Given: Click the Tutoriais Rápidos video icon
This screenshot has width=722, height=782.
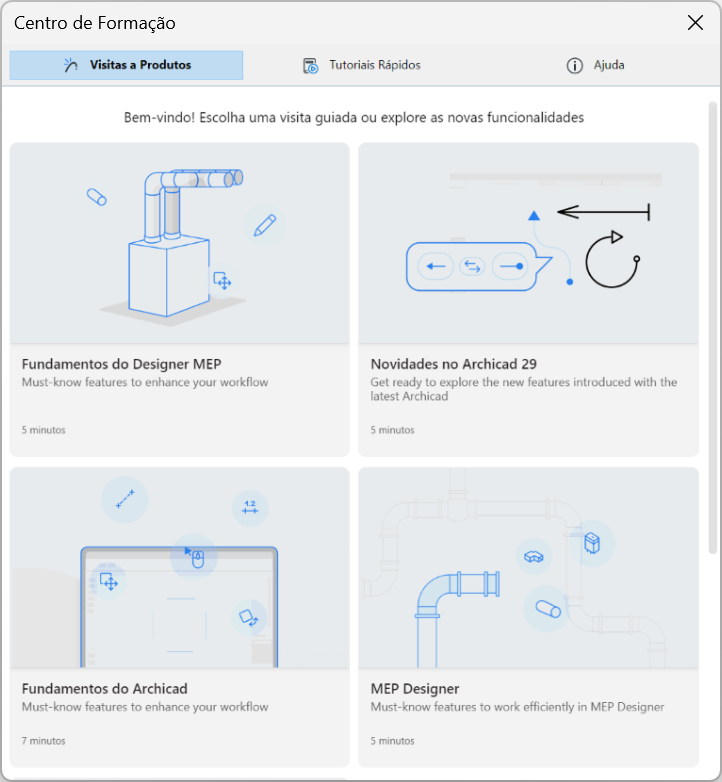Looking at the screenshot, I should (310, 65).
